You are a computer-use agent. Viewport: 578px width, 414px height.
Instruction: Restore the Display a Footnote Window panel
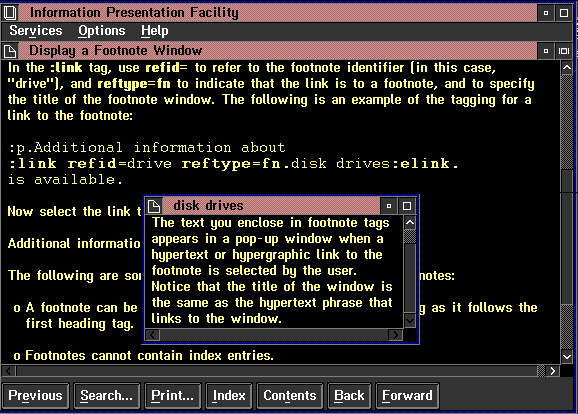[564, 51]
